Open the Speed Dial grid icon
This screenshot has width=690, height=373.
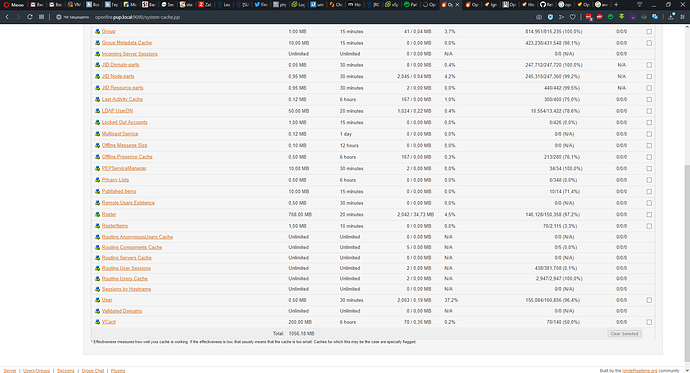pos(41,17)
